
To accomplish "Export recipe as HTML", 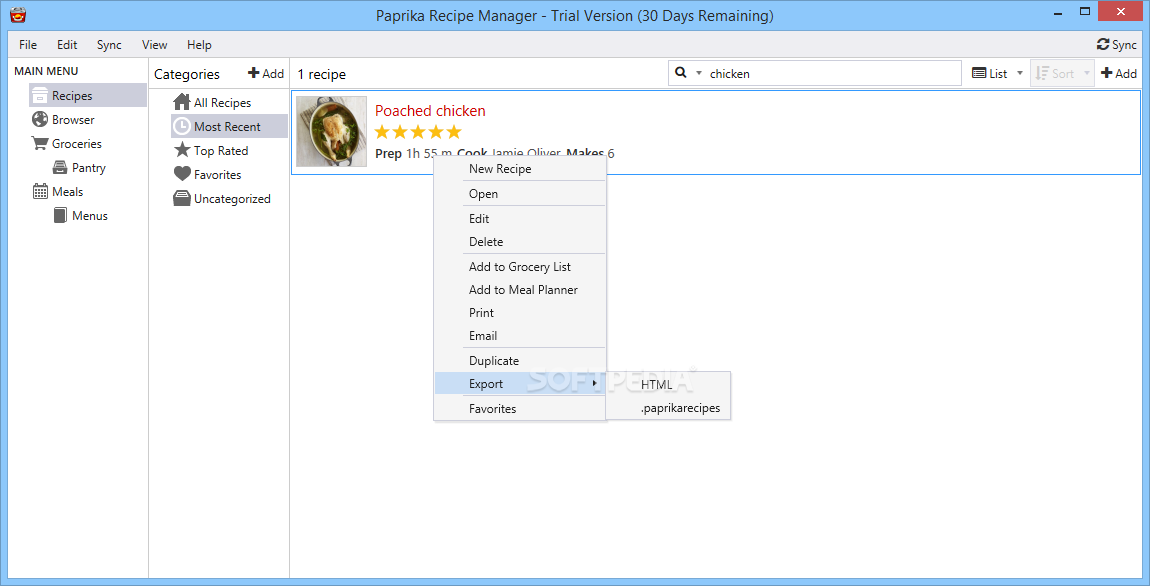I will (668, 384).
